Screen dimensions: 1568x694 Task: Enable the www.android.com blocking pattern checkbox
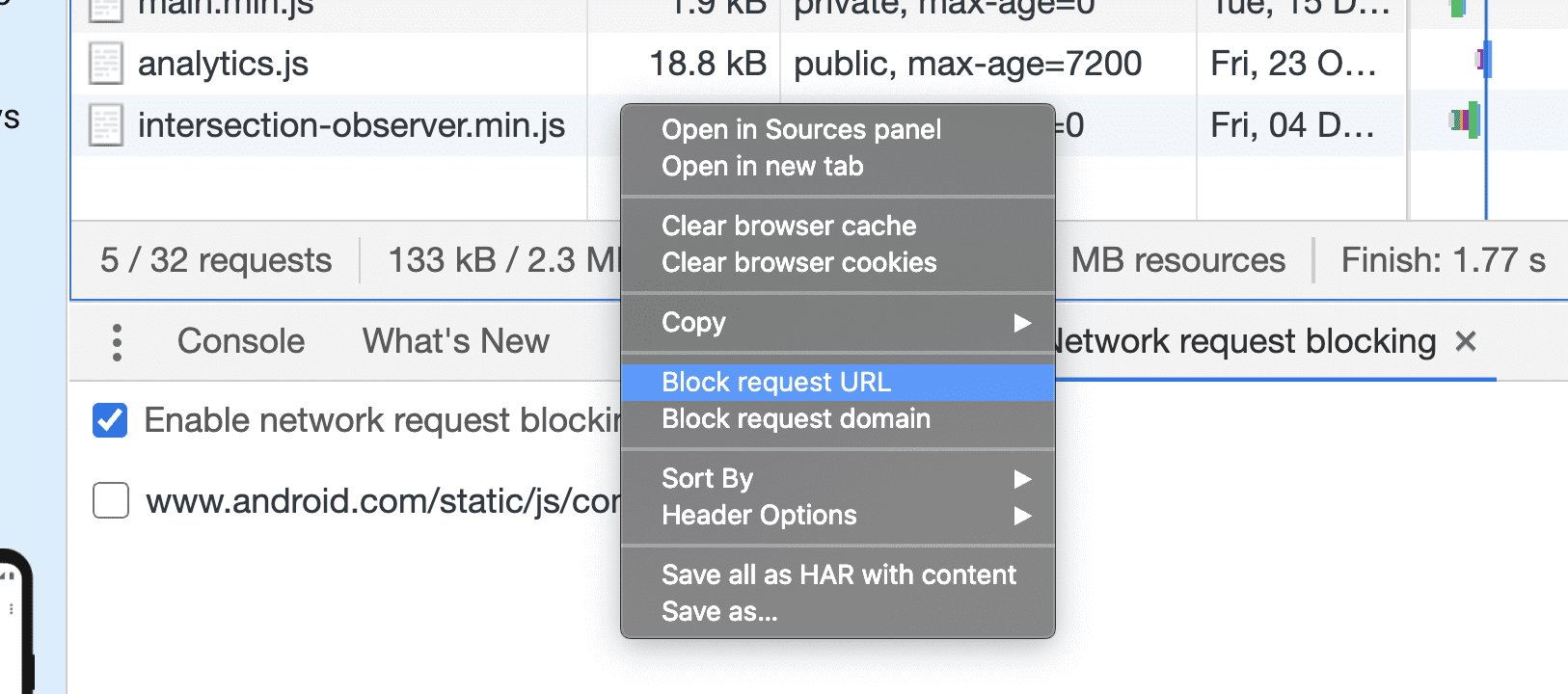tap(109, 500)
